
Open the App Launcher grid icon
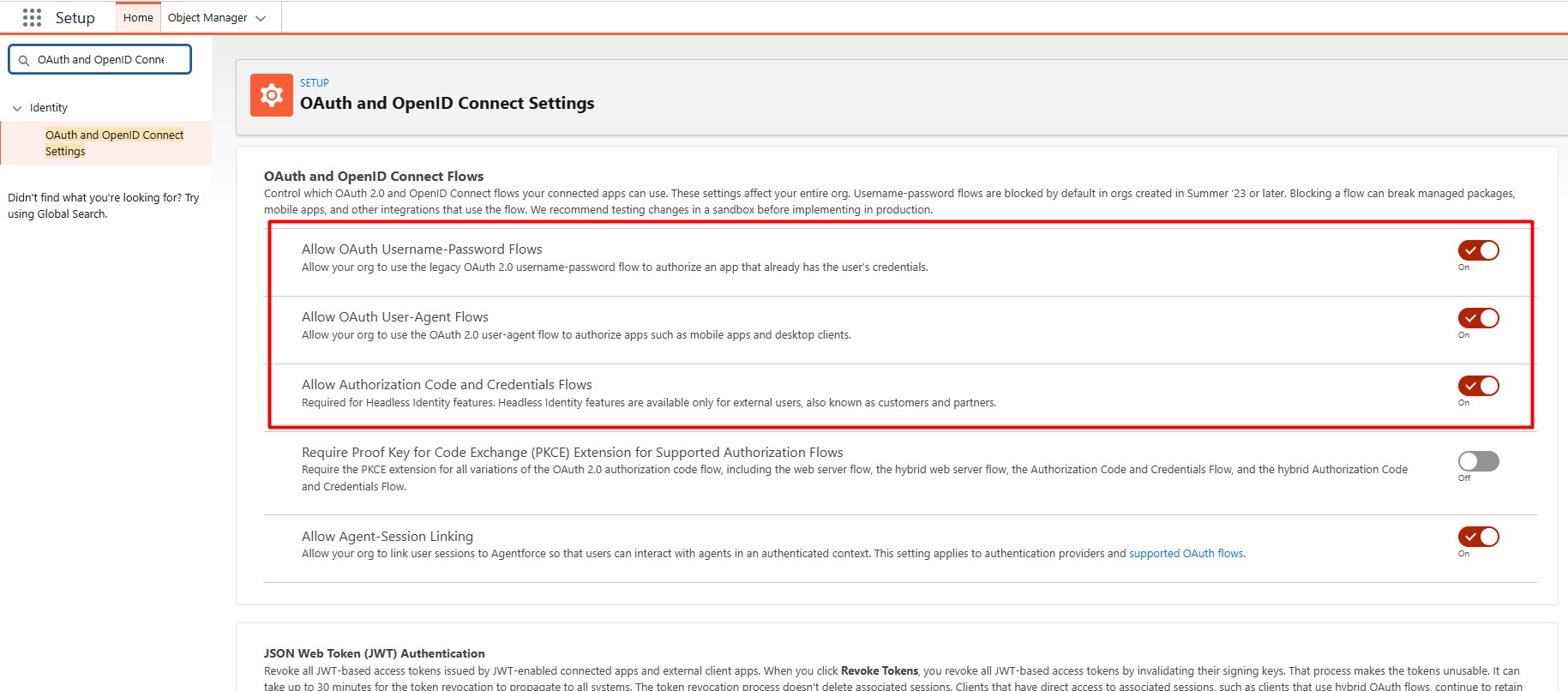coord(32,17)
